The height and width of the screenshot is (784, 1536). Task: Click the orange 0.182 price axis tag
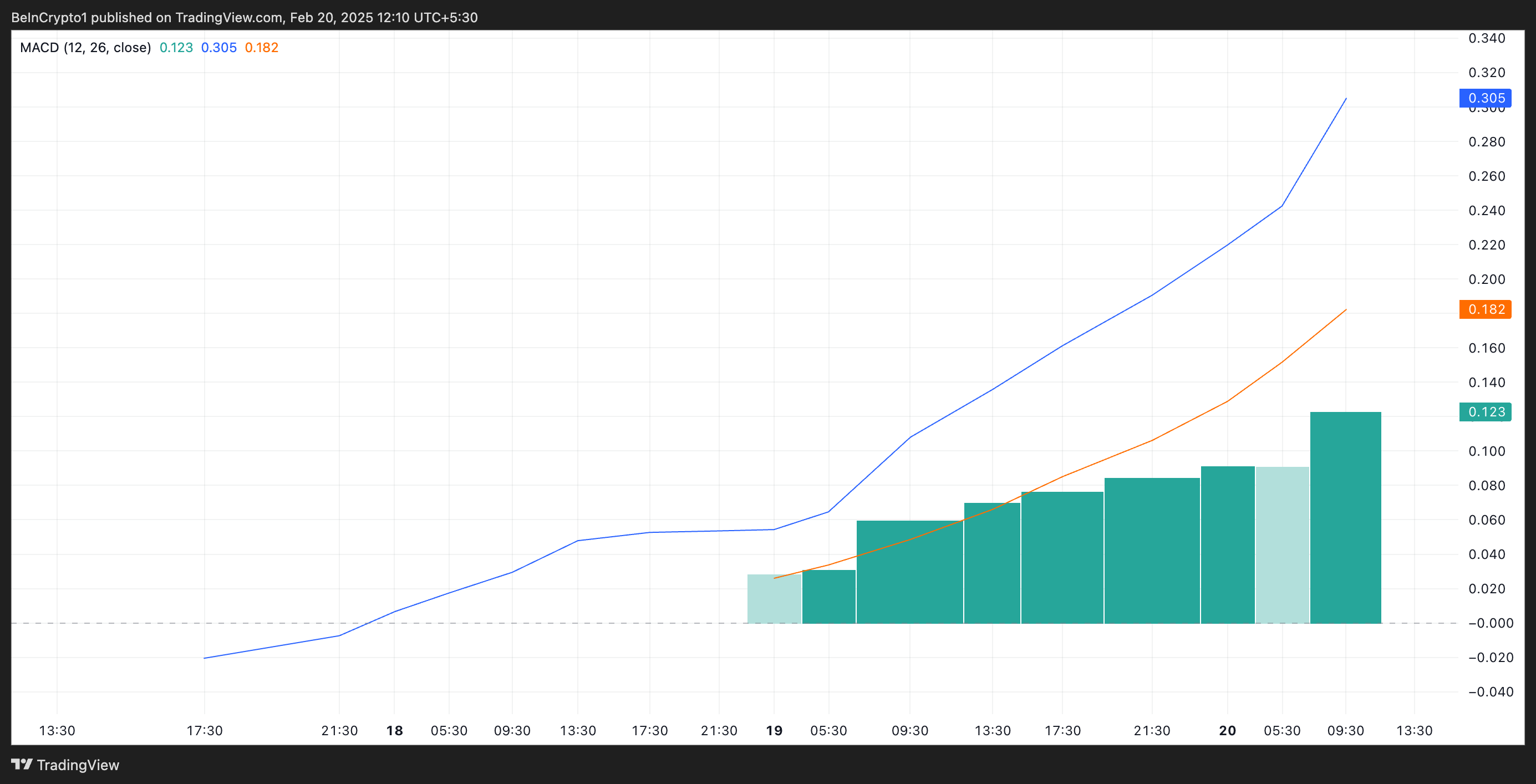1485,309
